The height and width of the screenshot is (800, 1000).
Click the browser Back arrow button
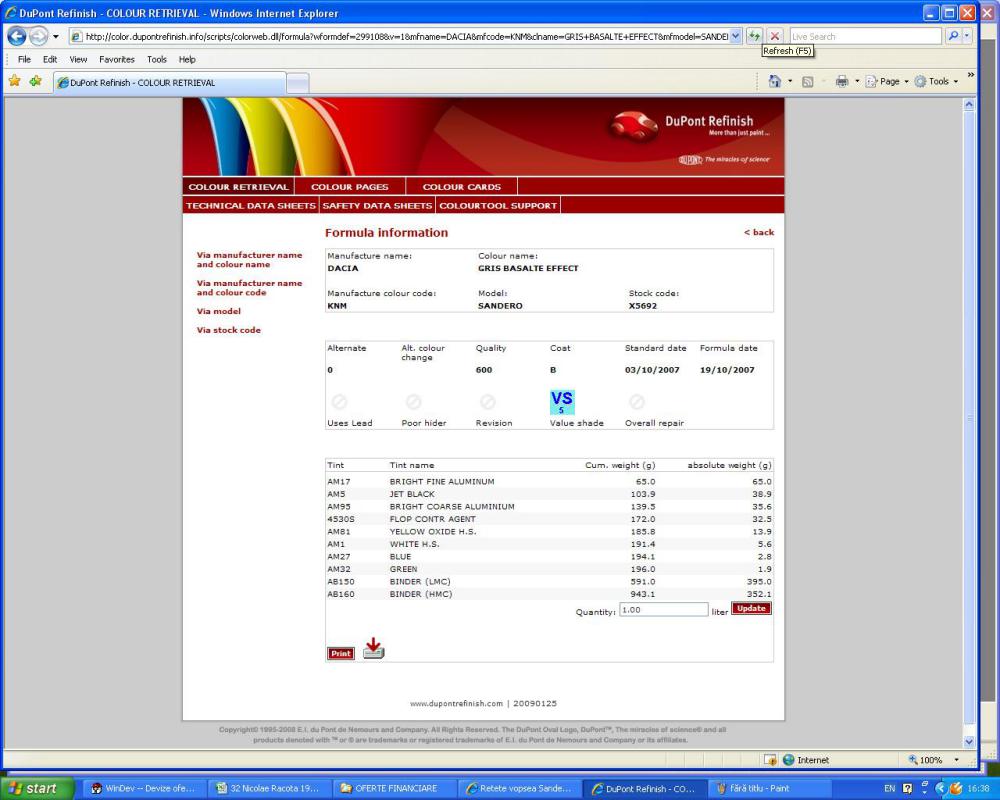(17, 36)
